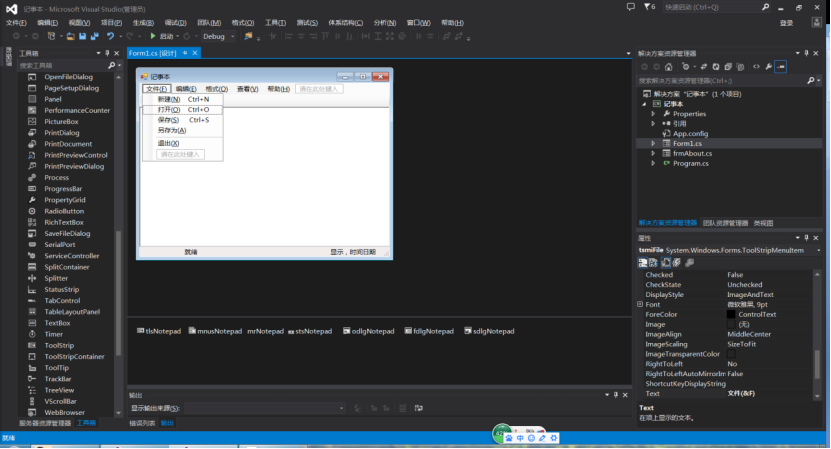Expand the Form1.cs node in Solution Explorer
831x449 pixels.
click(653, 144)
